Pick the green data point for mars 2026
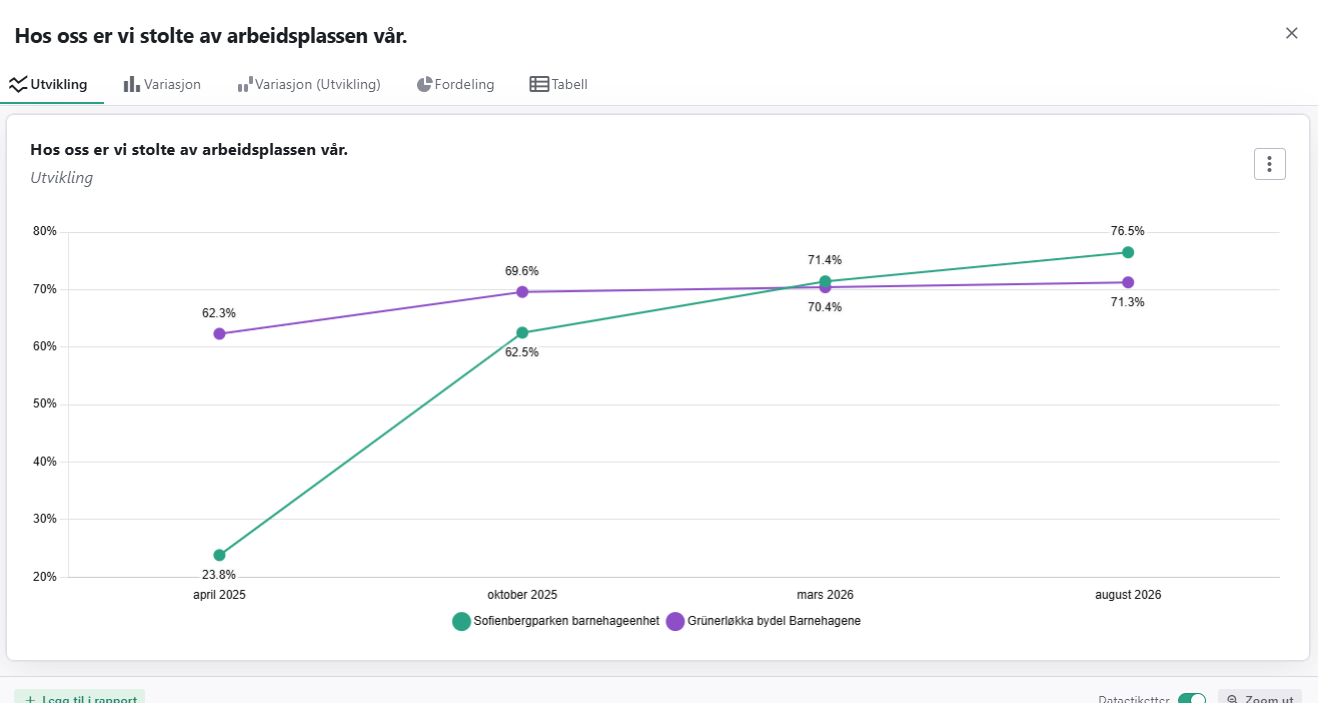Screen dimensions: 1318x703 [x=825, y=281]
